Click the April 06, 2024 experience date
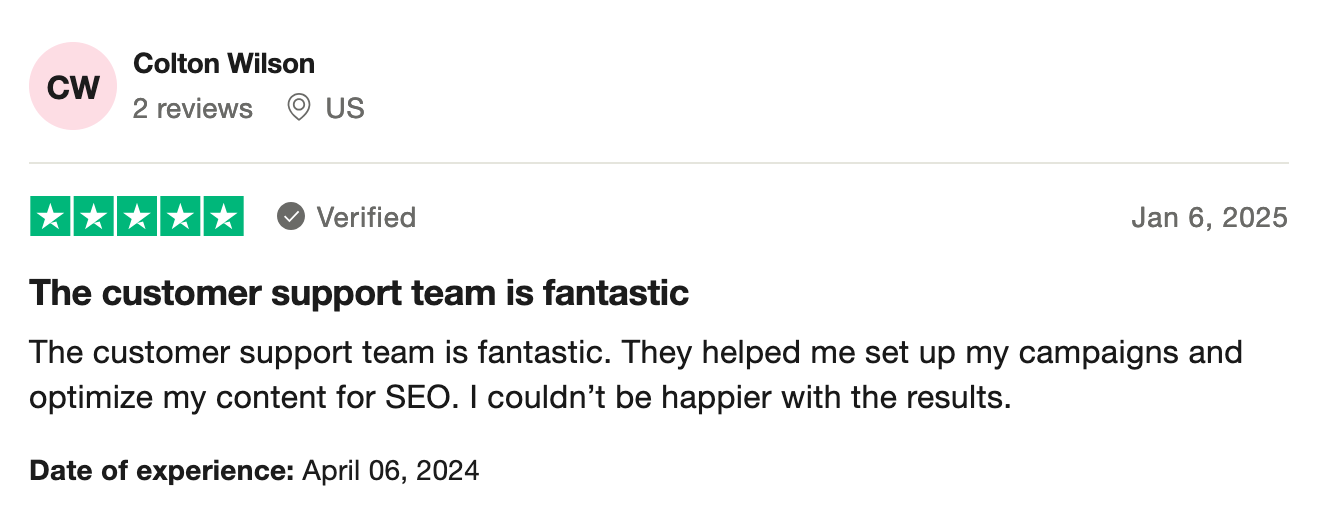Image resolution: width=1330 pixels, height=516 pixels. click(x=391, y=470)
